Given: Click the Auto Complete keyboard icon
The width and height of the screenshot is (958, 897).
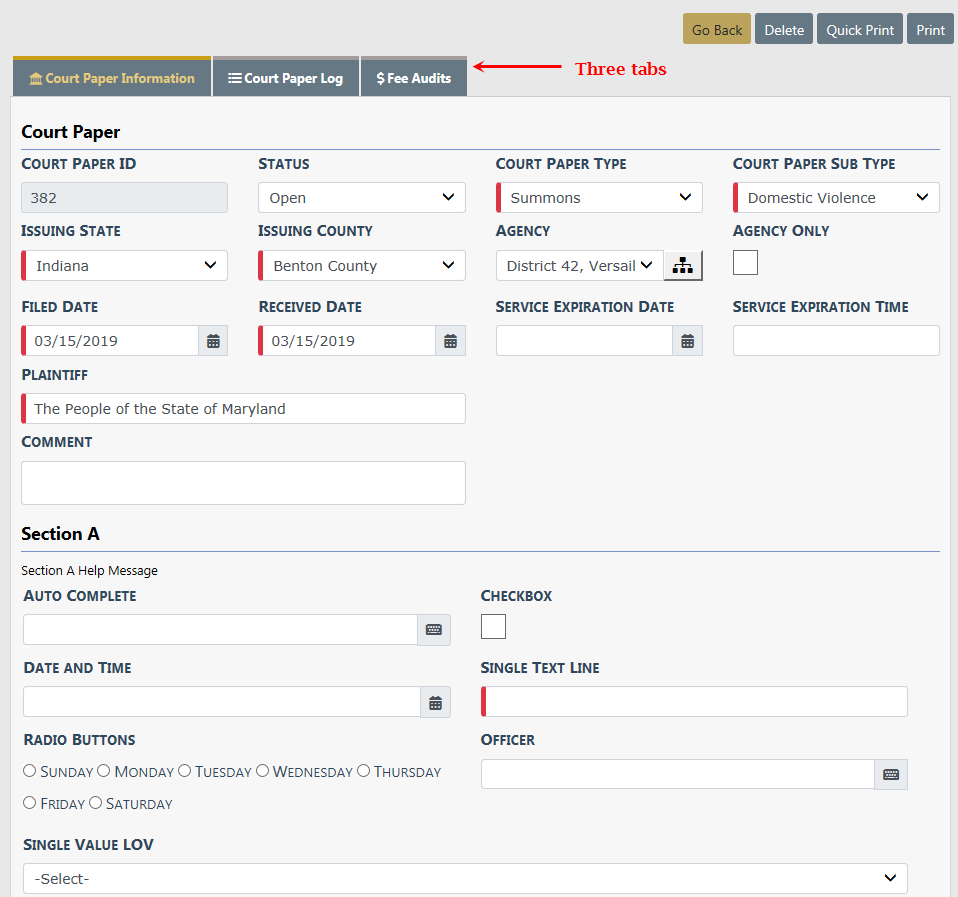Looking at the screenshot, I should pyautogui.click(x=434, y=630).
